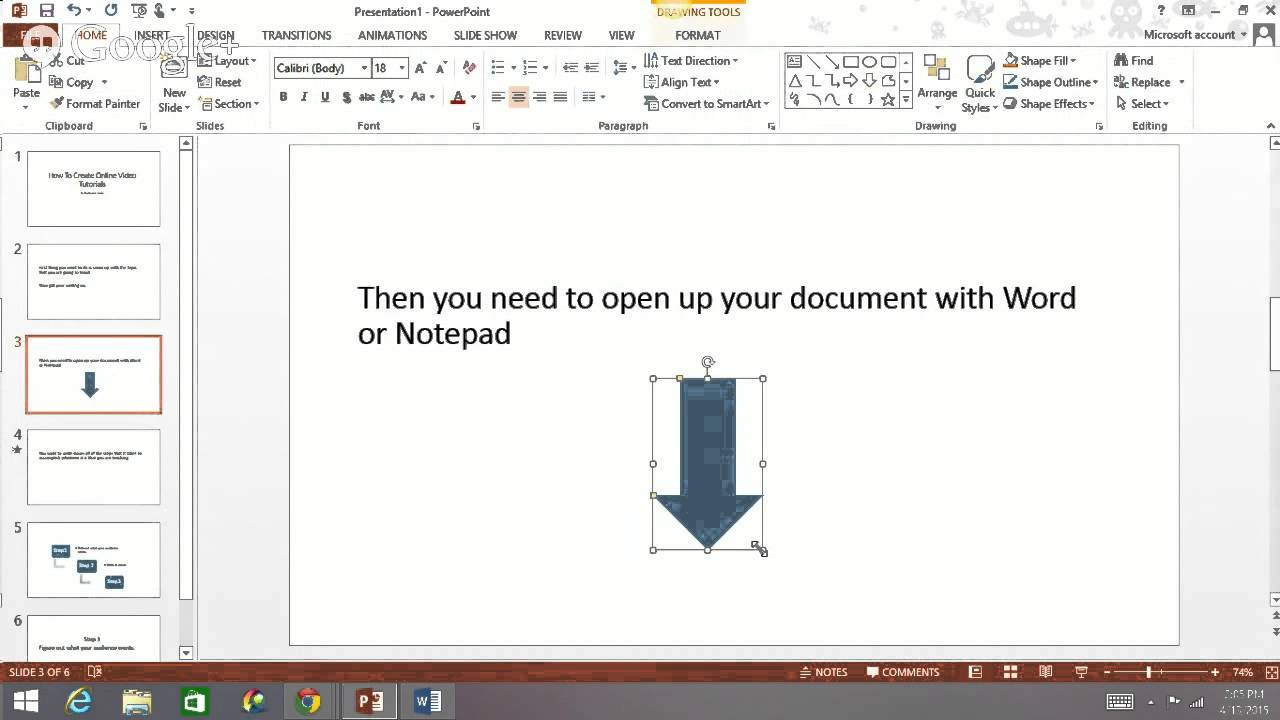The height and width of the screenshot is (720, 1280).
Task: Apply Strikethrough text formatting
Action: pyautogui.click(x=367, y=97)
